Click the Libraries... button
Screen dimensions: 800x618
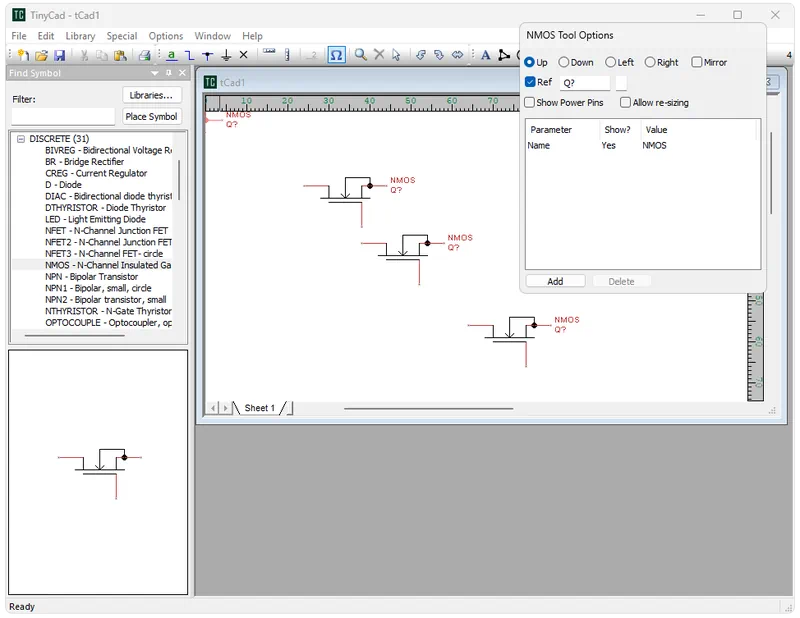click(x=152, y=95)
